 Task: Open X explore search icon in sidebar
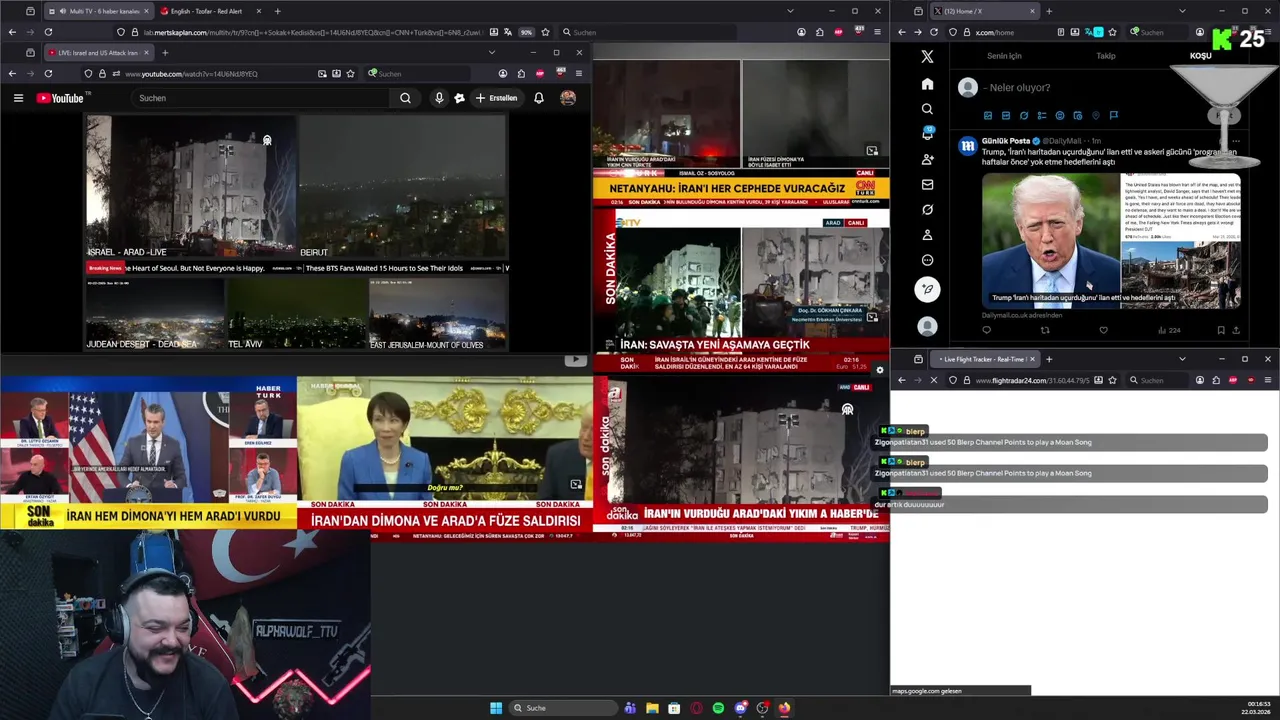pyautogui.click(x=927, y=109)
